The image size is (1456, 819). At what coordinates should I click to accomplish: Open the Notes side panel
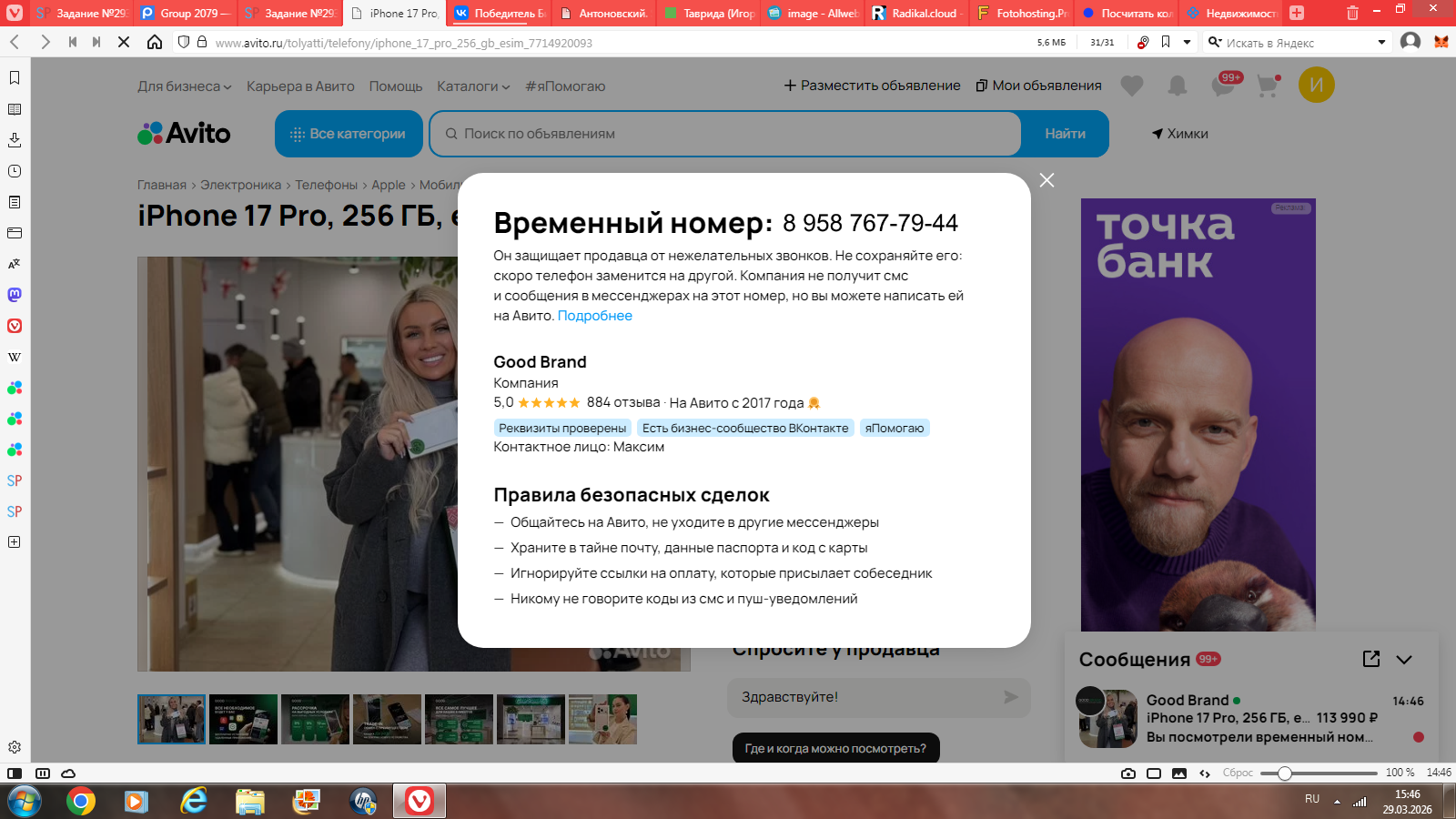[x=15, y=202]
